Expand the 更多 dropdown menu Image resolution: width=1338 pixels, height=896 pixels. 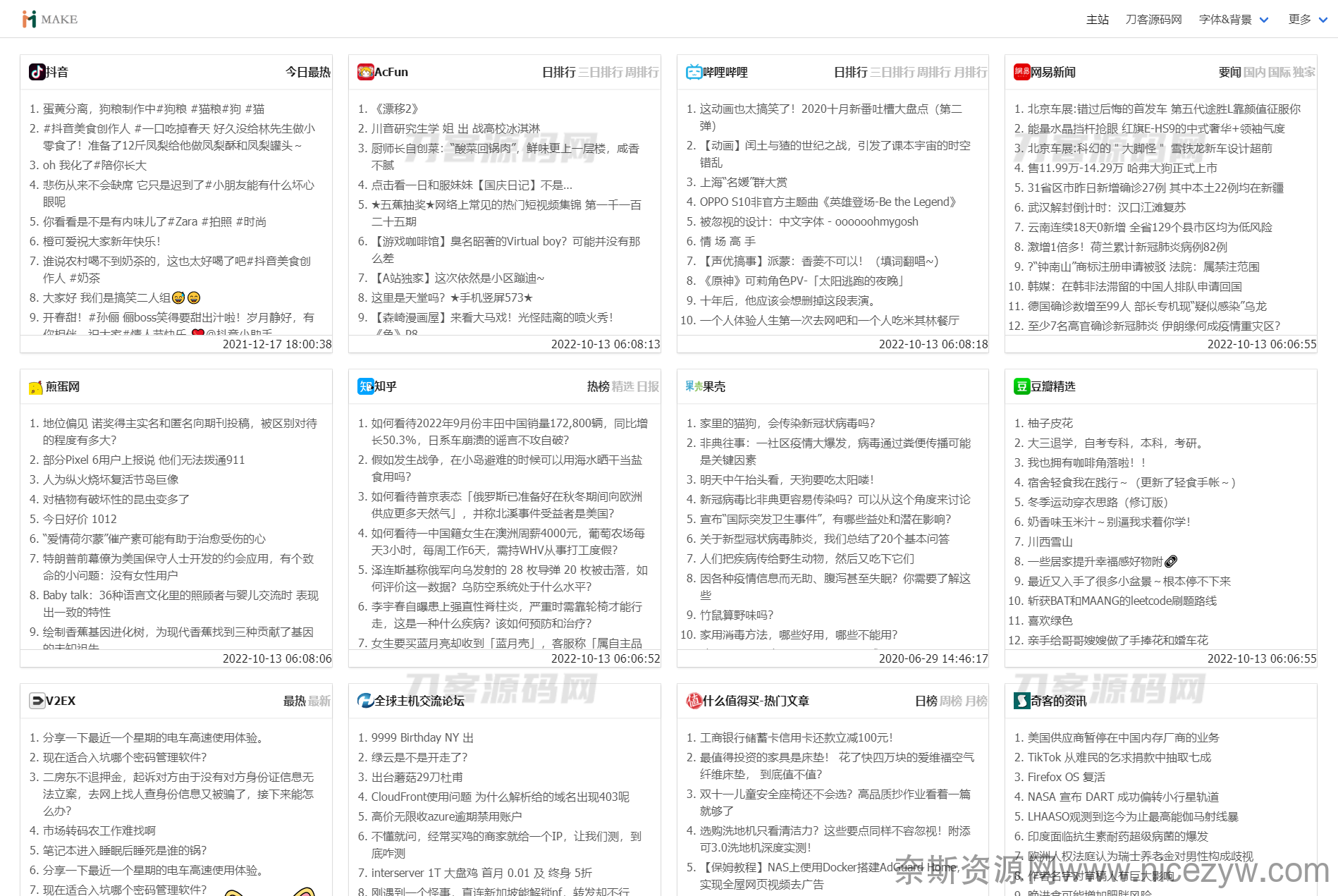(x=1308, y=20)
